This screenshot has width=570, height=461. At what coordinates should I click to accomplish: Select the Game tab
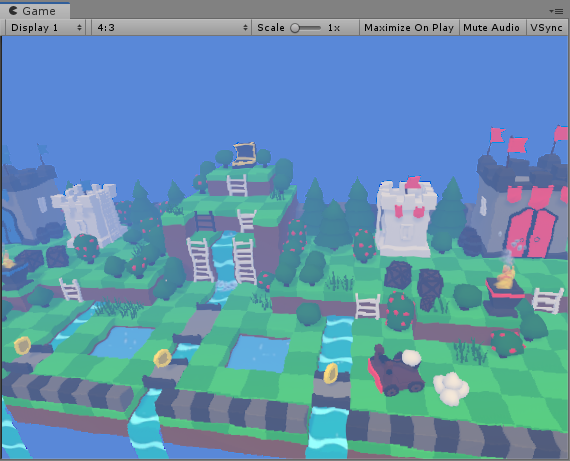pyautogui.click(x=35, y=11)
